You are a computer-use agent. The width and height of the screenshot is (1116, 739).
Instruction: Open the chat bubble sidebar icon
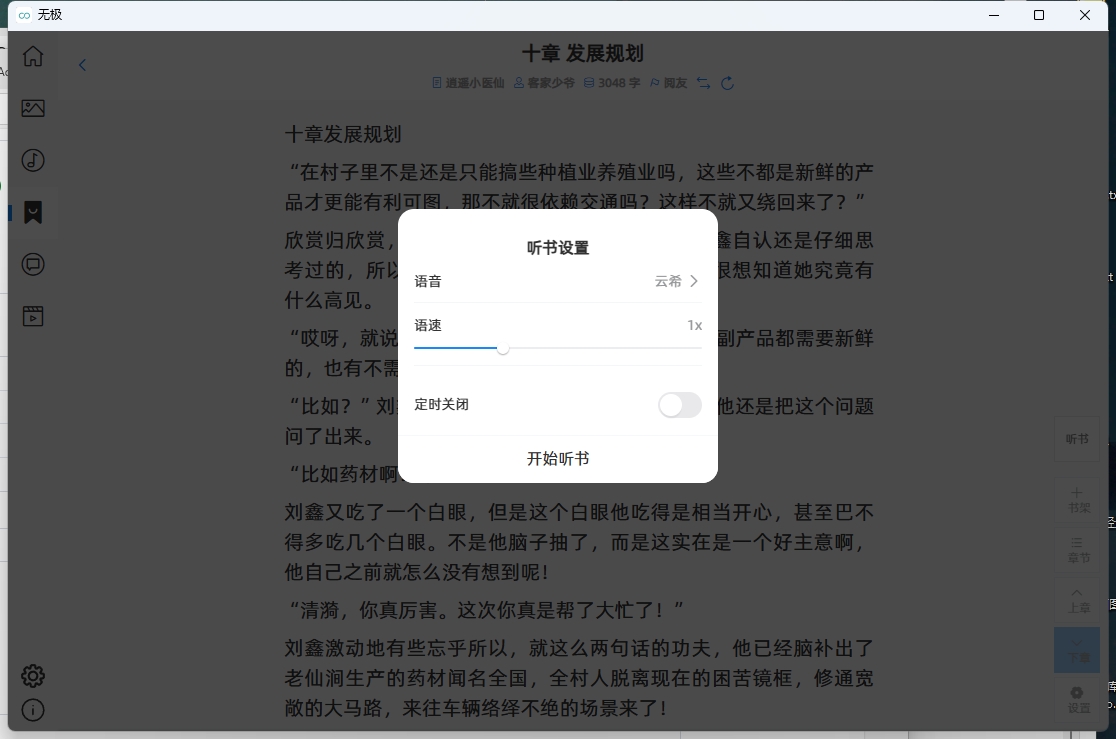tap(33, 264)
